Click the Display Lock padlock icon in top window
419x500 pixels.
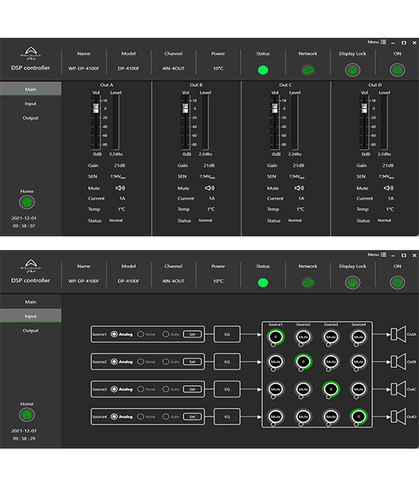pos(352,70)
